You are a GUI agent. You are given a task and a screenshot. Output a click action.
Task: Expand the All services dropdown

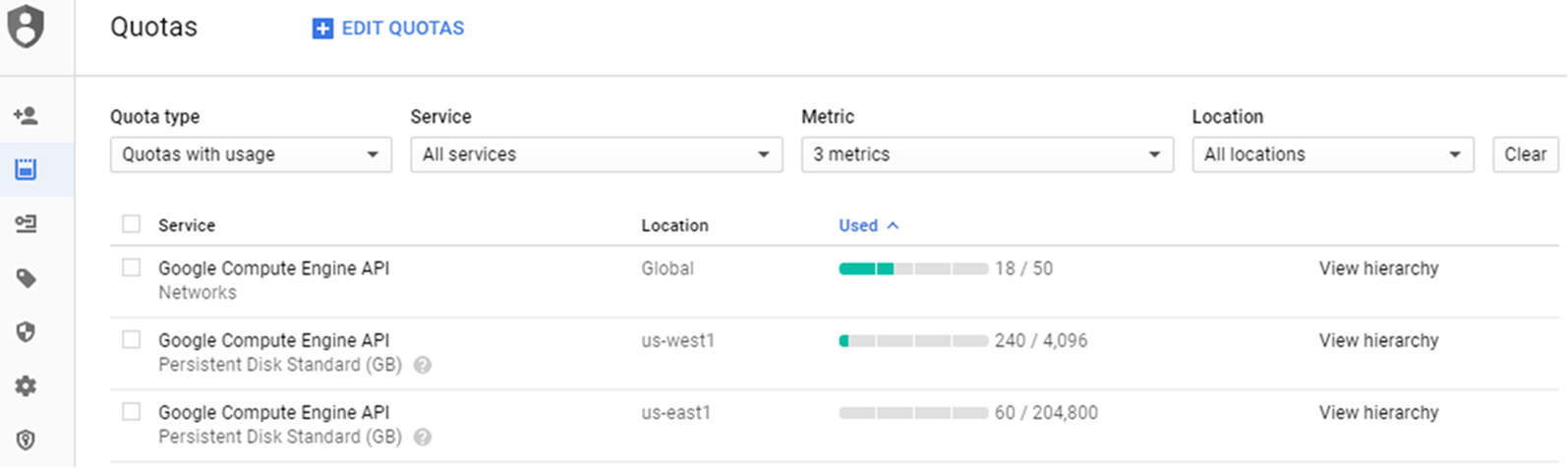[596, 154]
